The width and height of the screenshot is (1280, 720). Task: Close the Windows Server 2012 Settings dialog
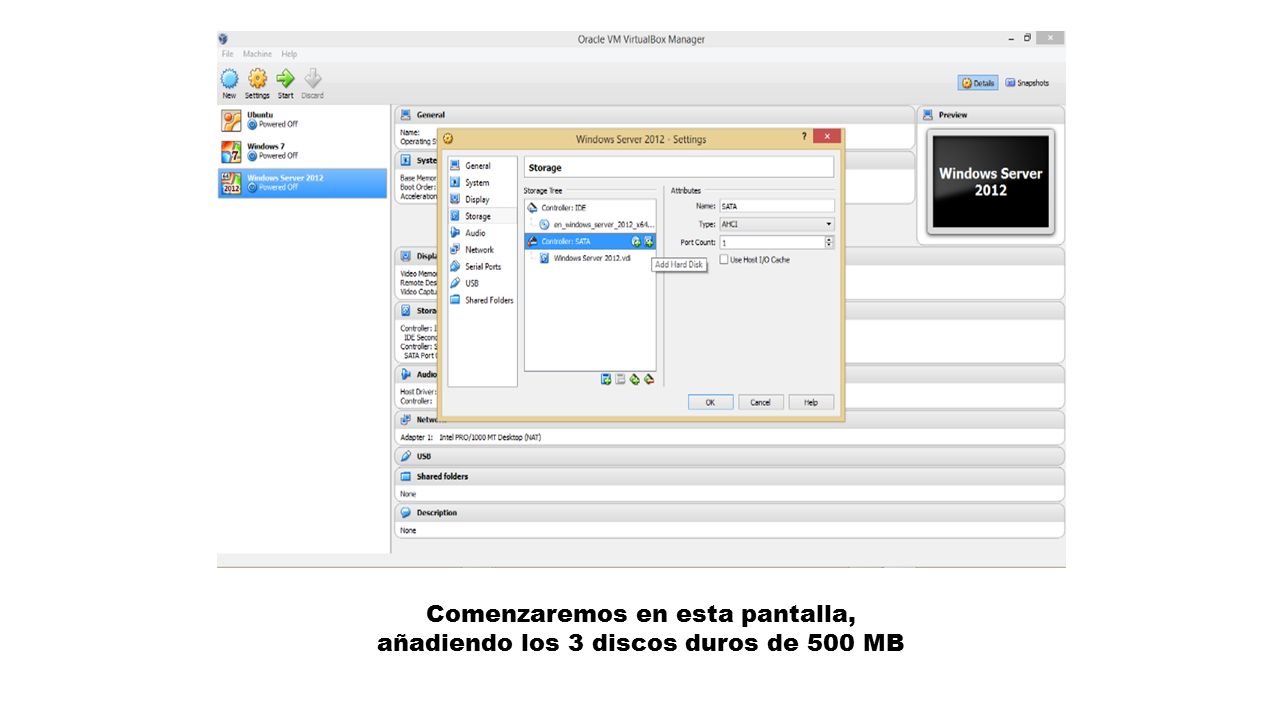pos(826,137)
